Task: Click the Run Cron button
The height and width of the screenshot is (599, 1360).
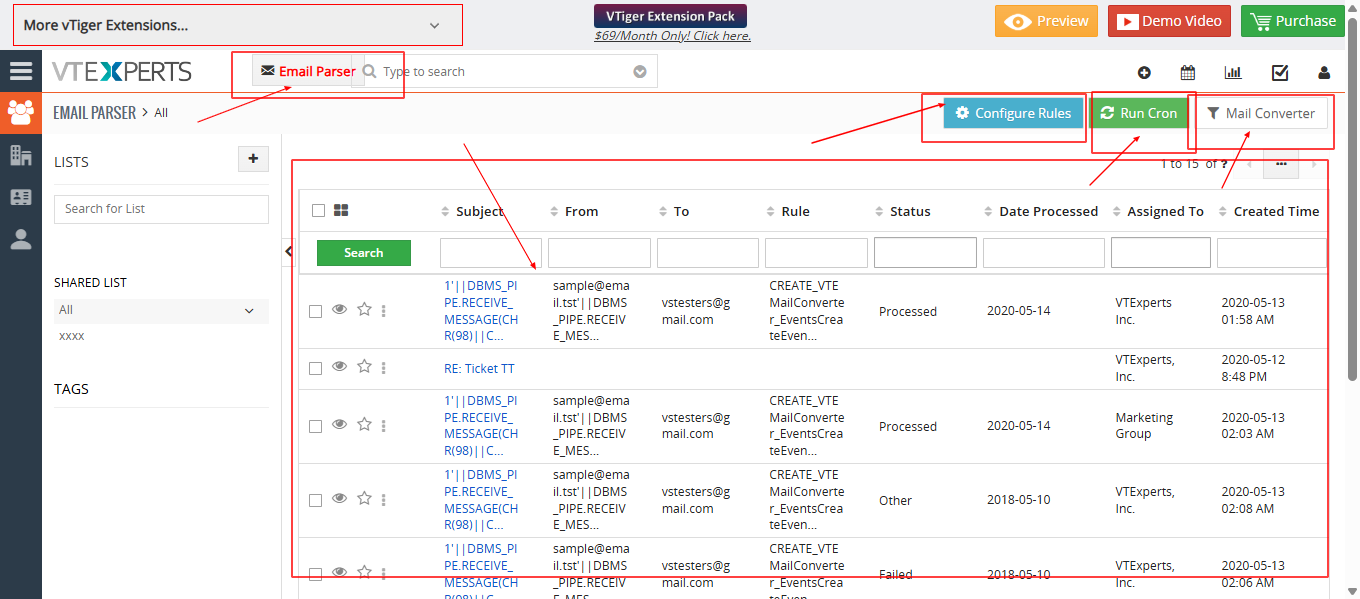Action: (1138, 113)
